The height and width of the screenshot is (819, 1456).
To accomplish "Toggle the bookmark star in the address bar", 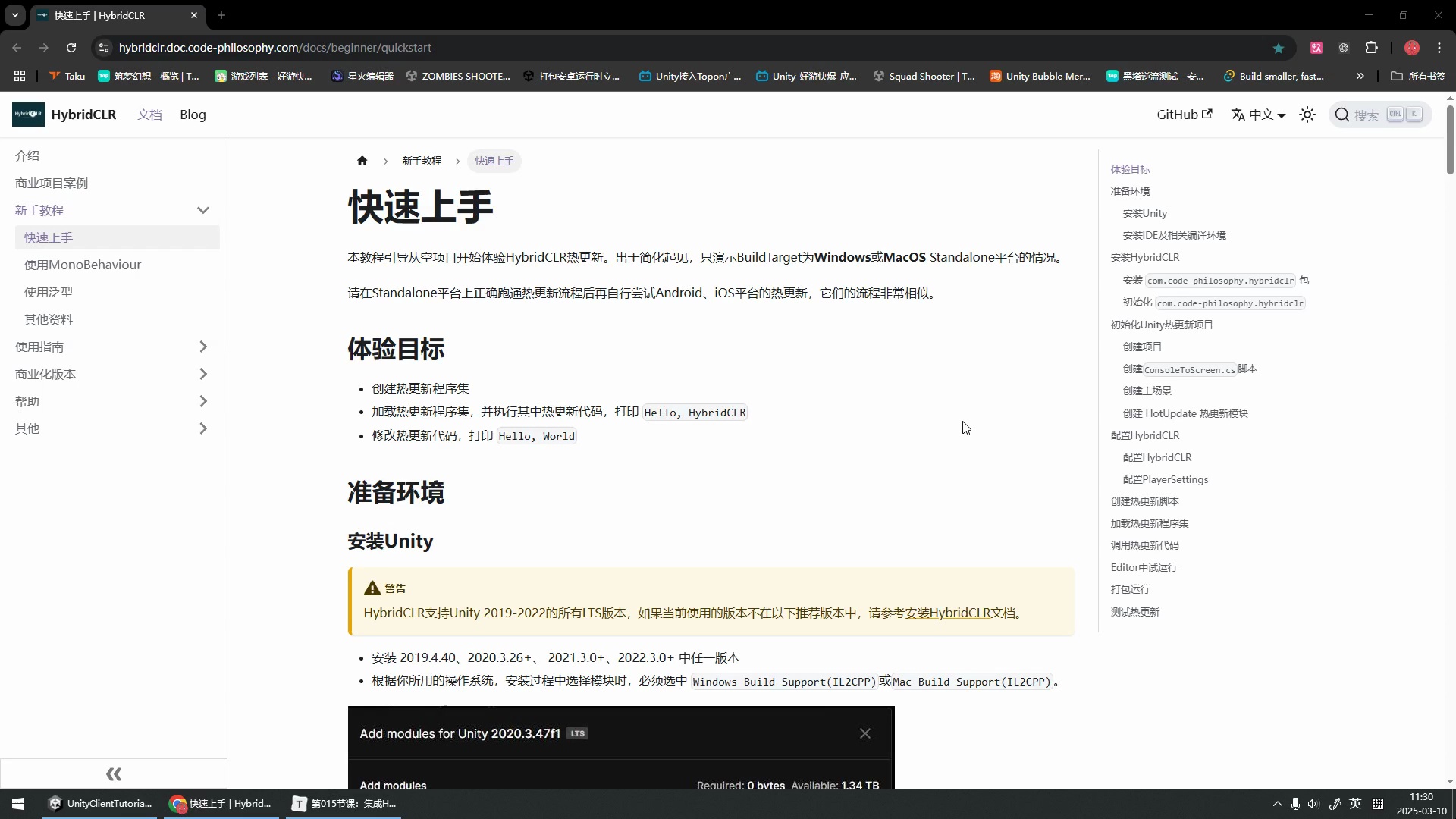I will [x=1279, y=47].
